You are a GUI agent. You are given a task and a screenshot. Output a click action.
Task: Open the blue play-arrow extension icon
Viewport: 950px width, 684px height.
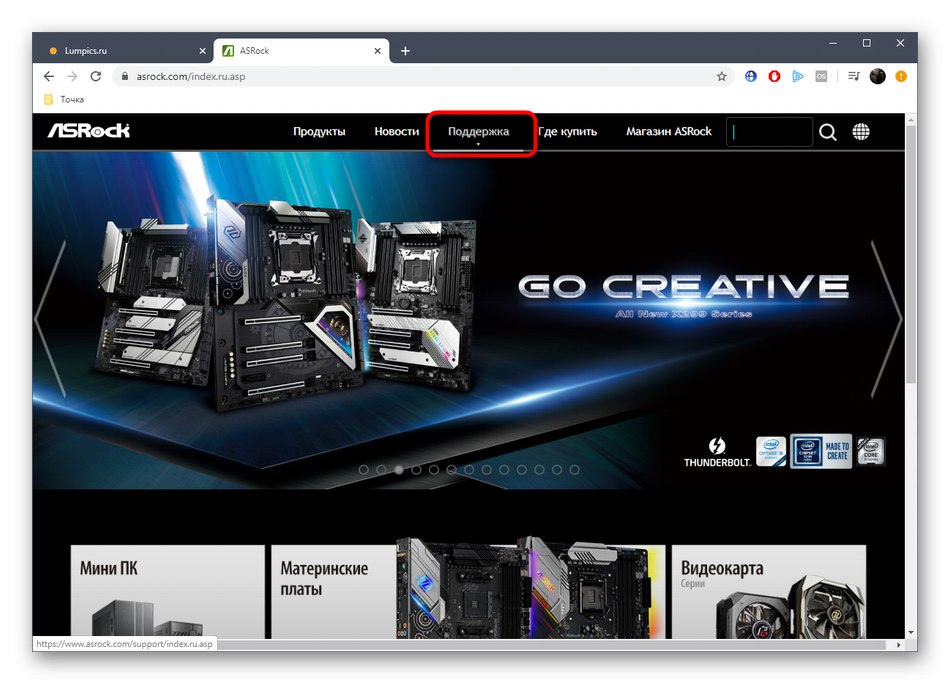pyautogui.click(x=798, y=76)
